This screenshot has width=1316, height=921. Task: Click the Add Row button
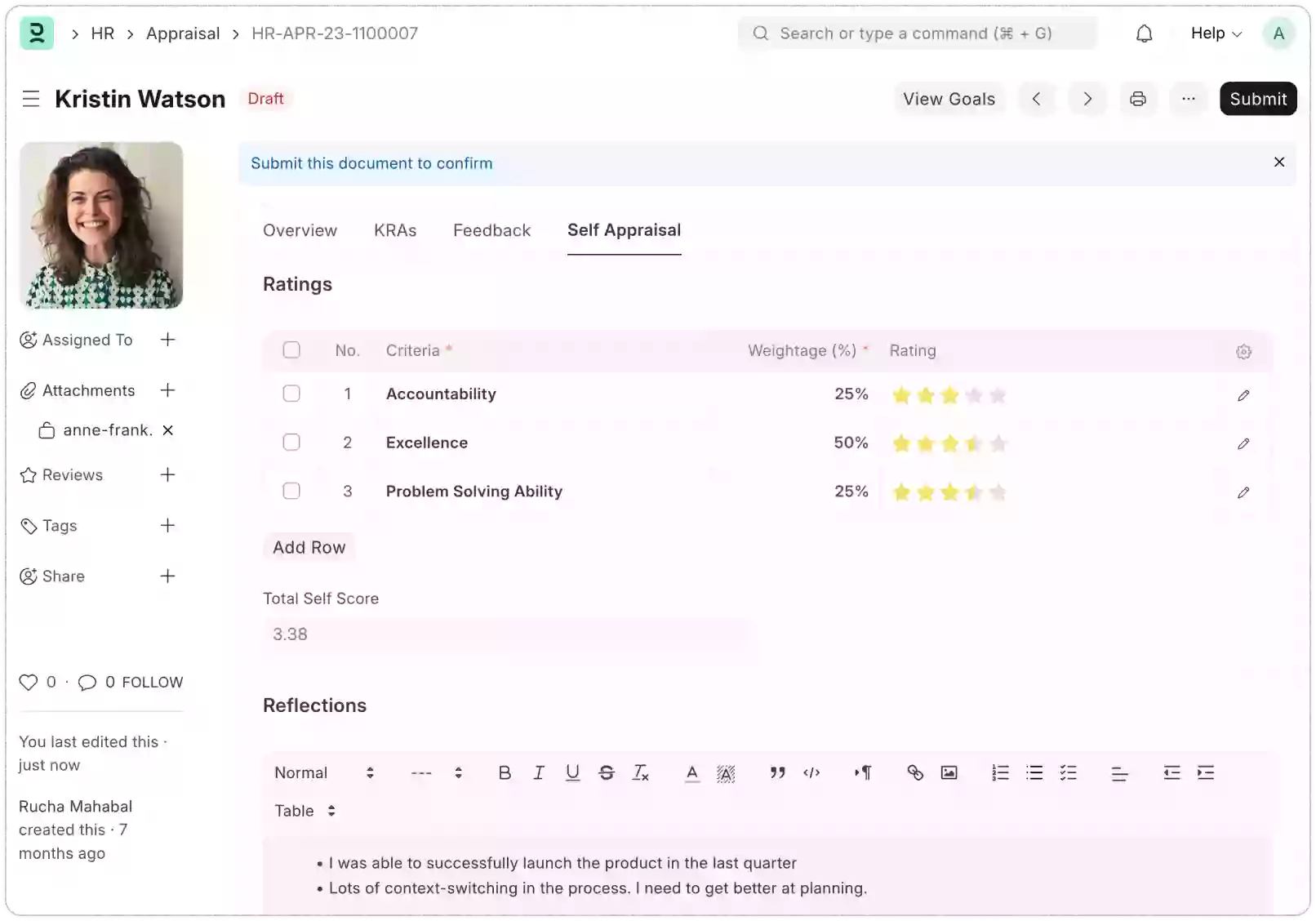click(x=309, y=547)
